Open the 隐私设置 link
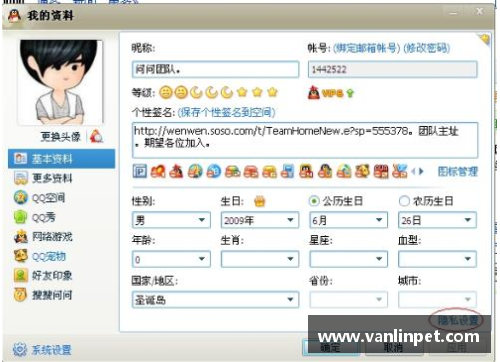 (457, 320)
